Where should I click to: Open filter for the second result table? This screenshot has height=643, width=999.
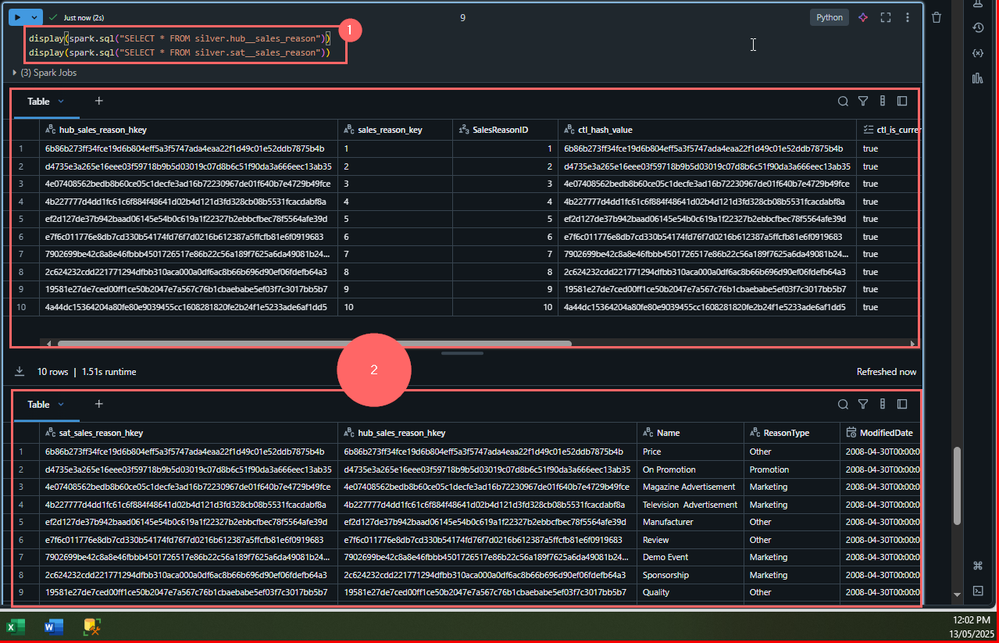click(x=863, y=404)
